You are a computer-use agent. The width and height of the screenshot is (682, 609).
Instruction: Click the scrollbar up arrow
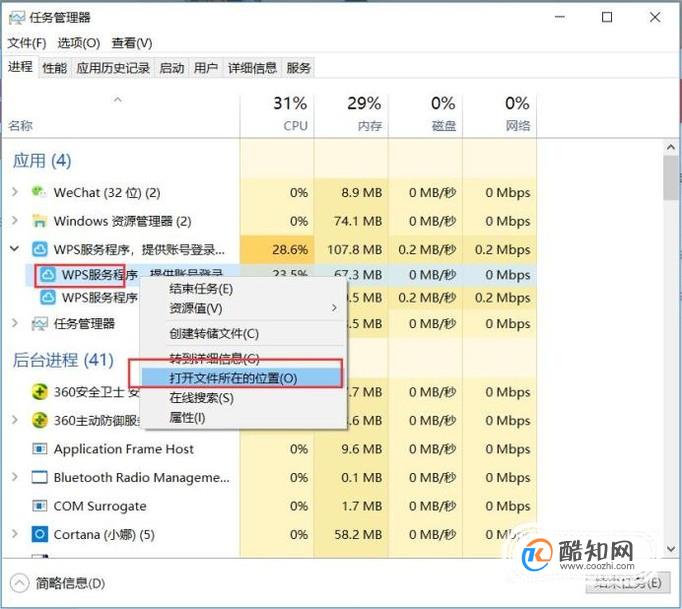671,147
